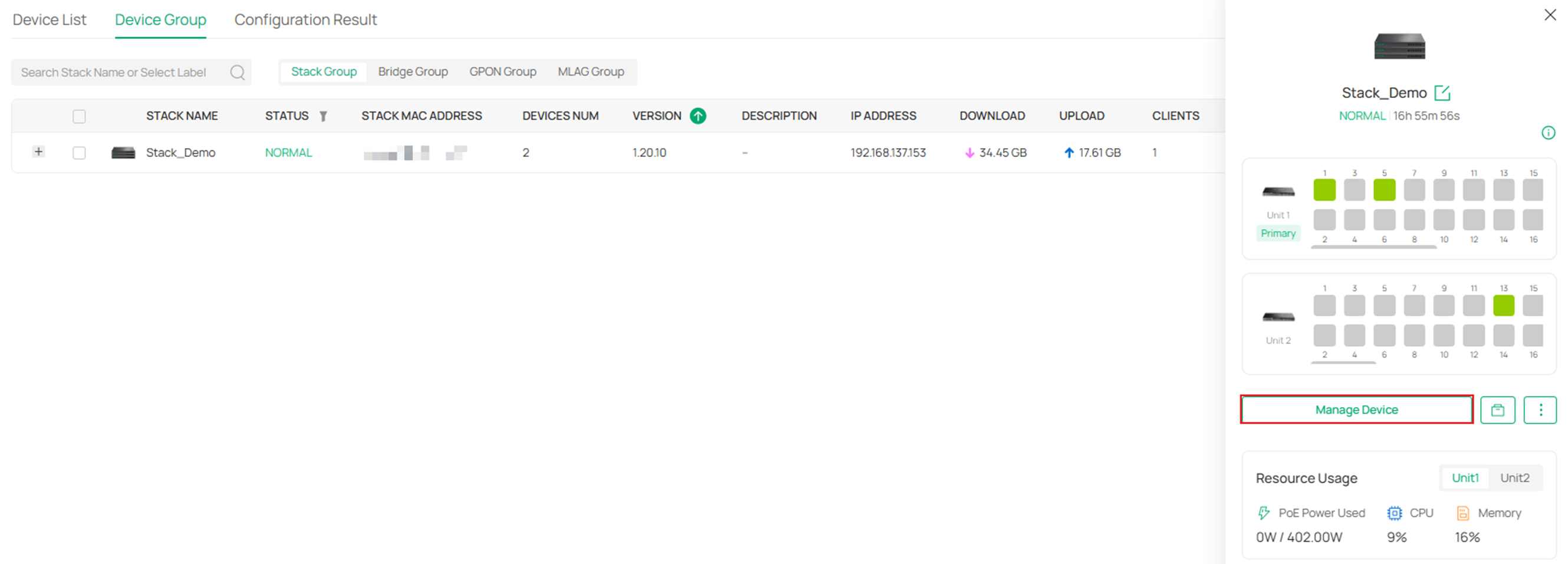Click green port 13 on Unit 2
Screen dimensions: 1568x564
point(1503,306)
